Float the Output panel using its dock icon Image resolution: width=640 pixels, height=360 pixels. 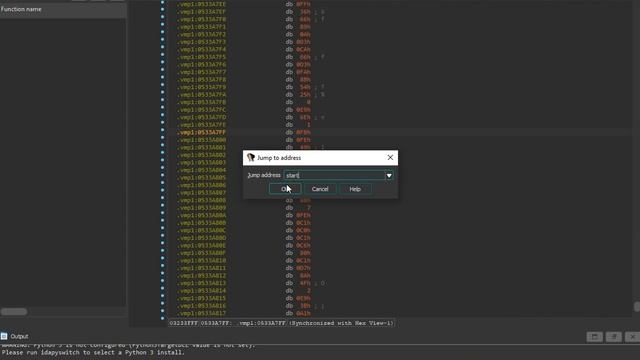point(594,336)
